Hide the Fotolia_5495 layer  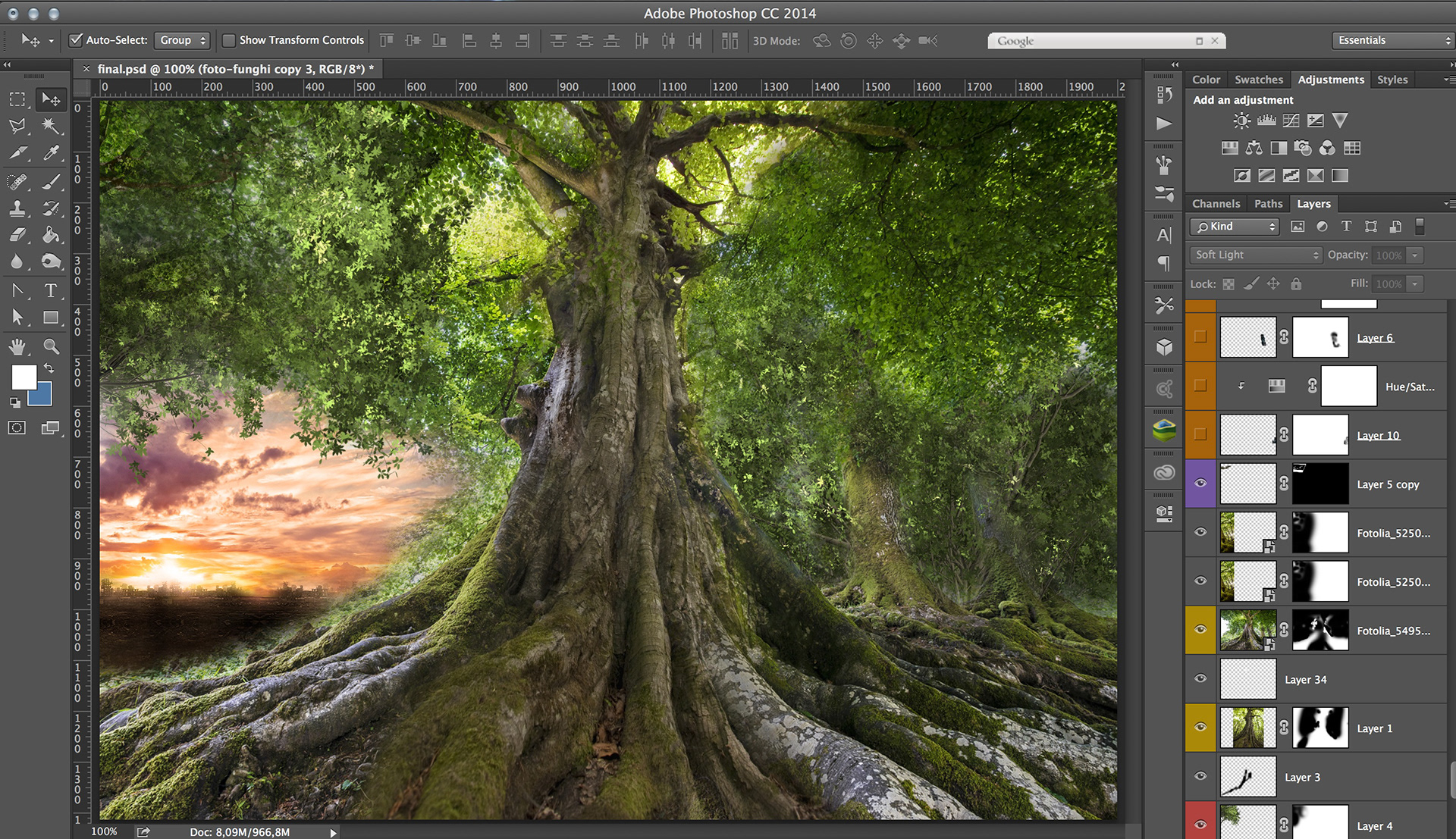[x=1200, y=629]
